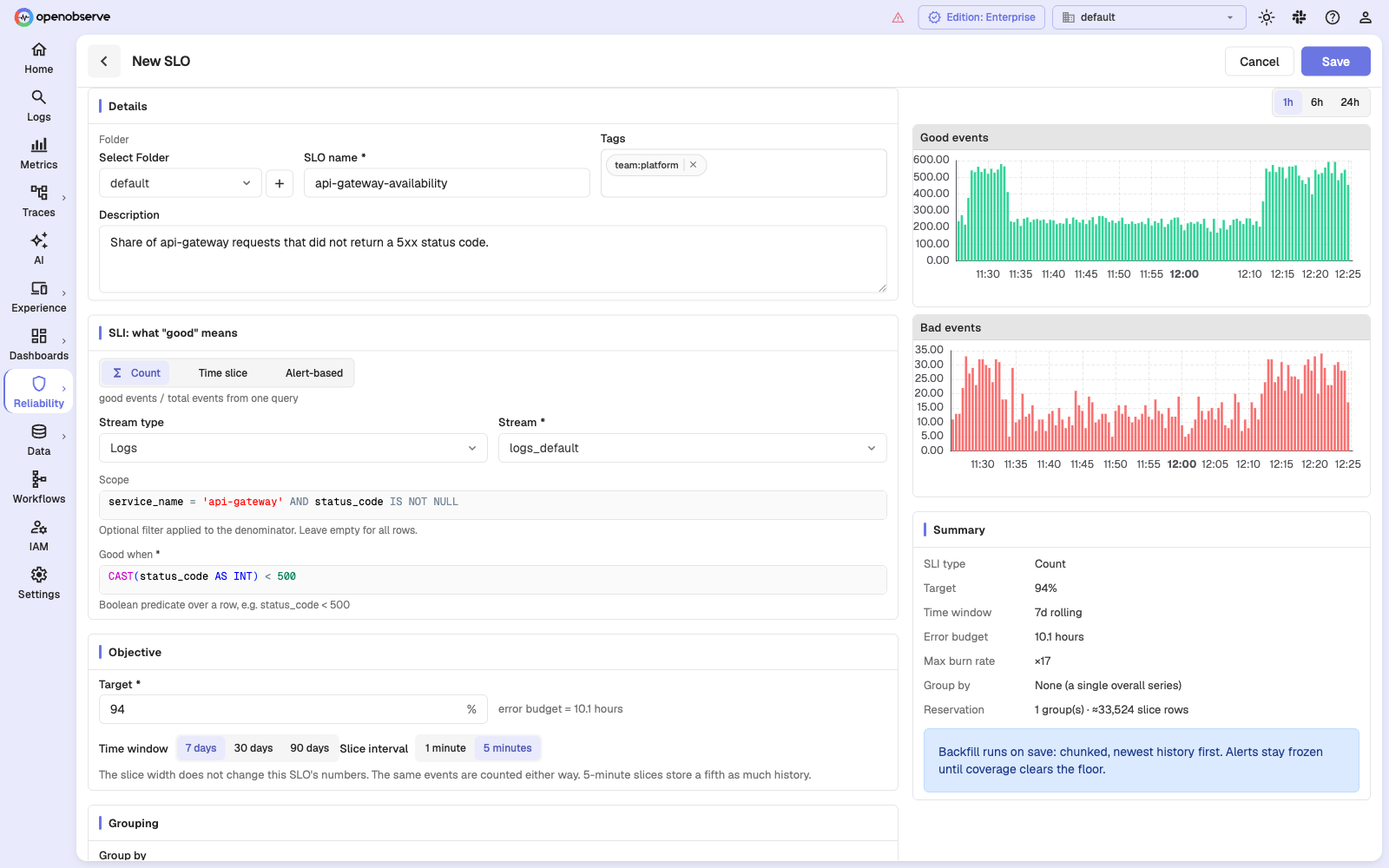Switch chart range to 6h
Image resolution: width=1389 pixels, height=868 pixels.
[x=1317, y=102]
